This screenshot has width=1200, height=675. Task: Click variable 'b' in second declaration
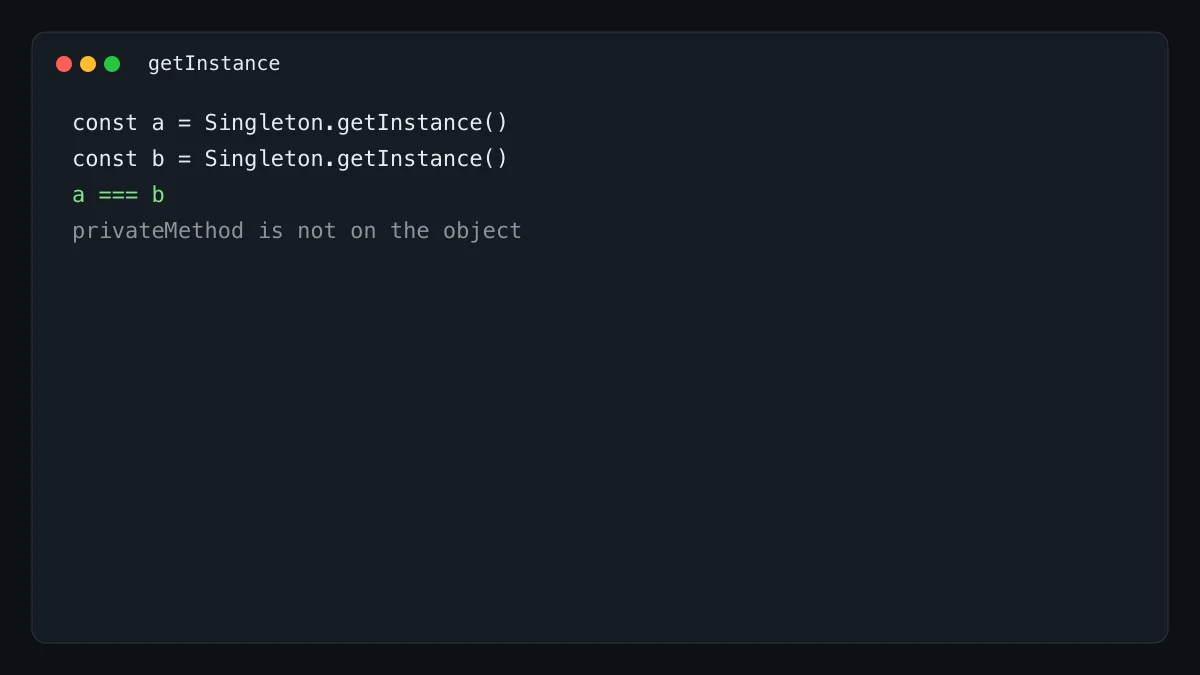tap(158, 159)
